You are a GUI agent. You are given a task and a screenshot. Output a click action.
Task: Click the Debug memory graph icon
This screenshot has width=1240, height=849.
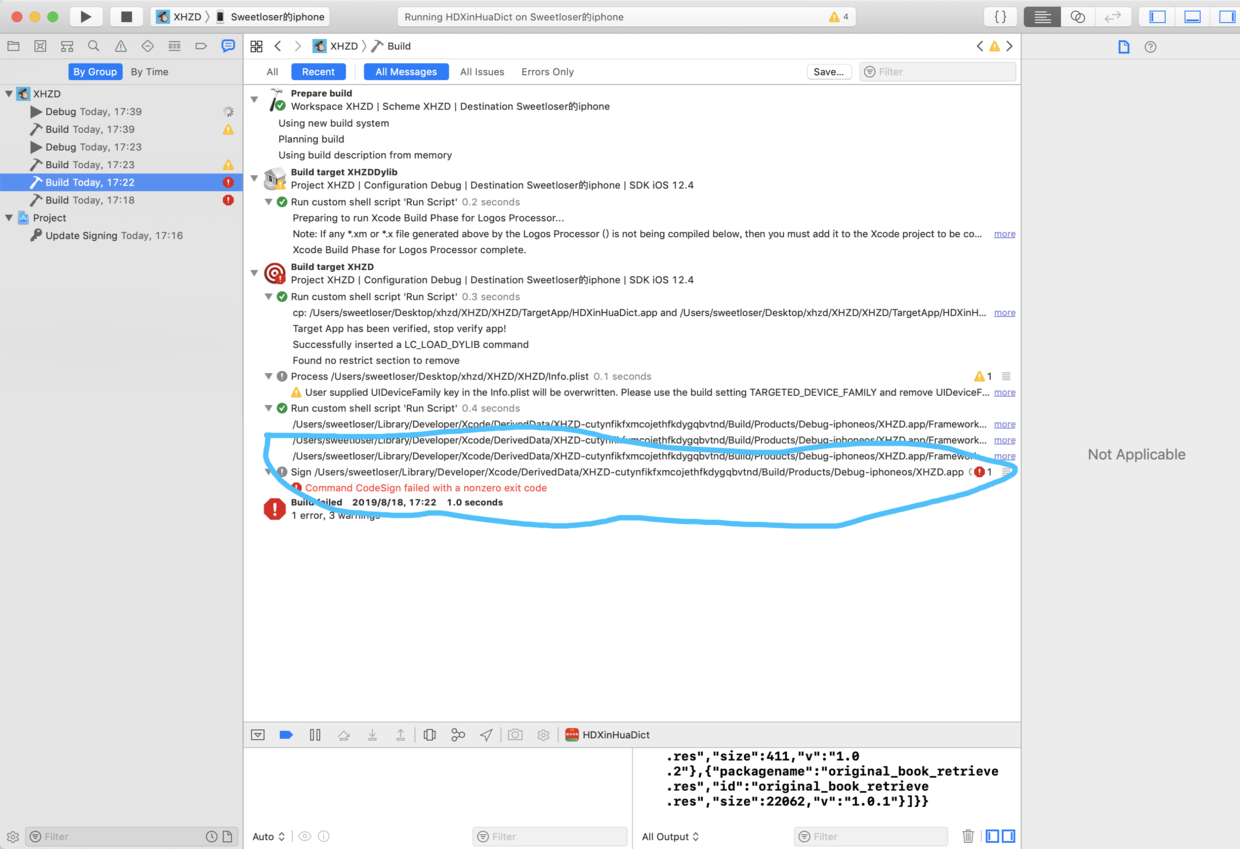(457, 735)
